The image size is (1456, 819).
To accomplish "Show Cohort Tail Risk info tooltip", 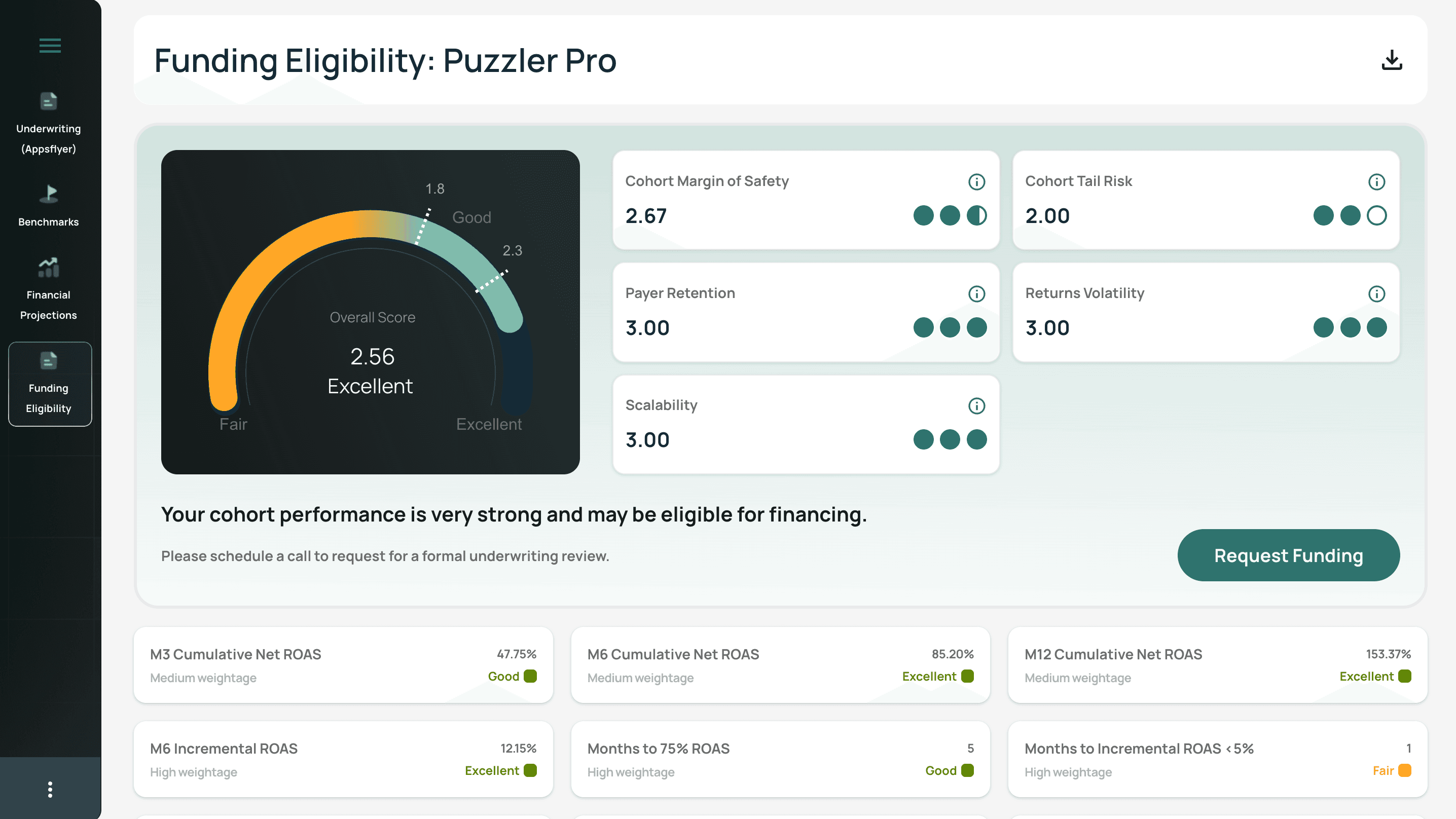I will coord(1376,181).
